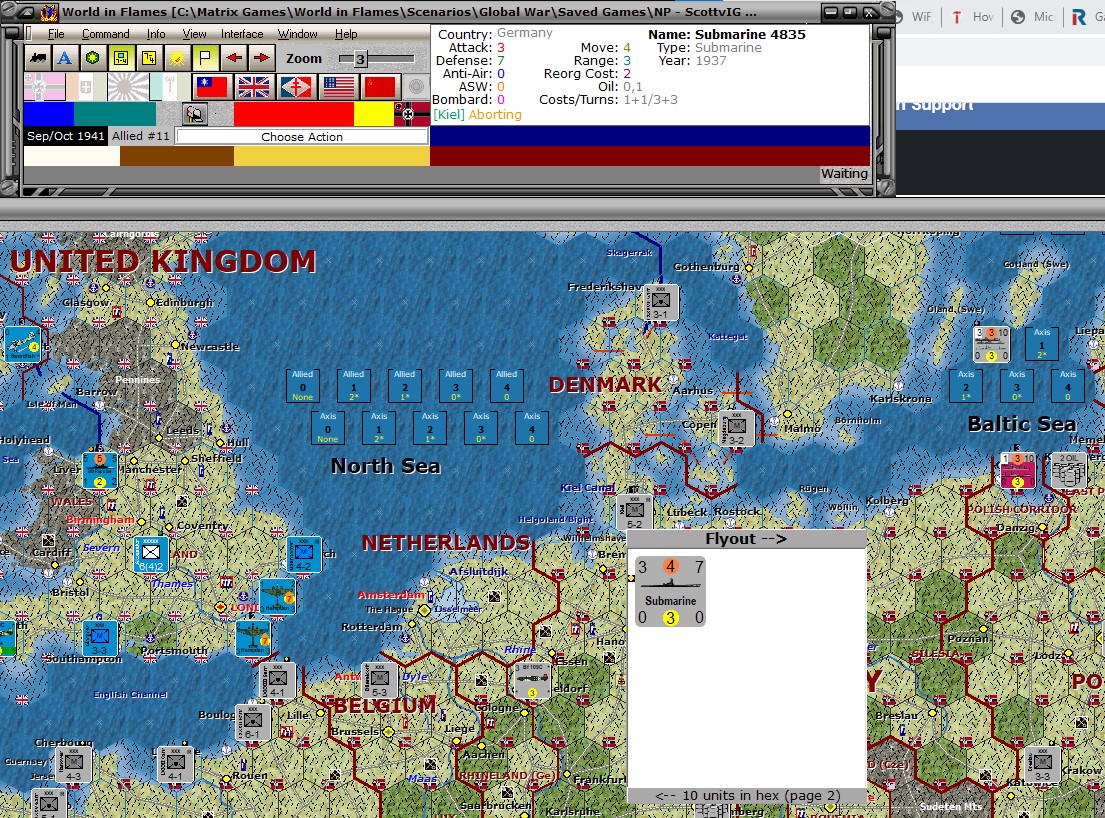
Task: Click the Allied #11 impulse label
Action: click(140, 136)
